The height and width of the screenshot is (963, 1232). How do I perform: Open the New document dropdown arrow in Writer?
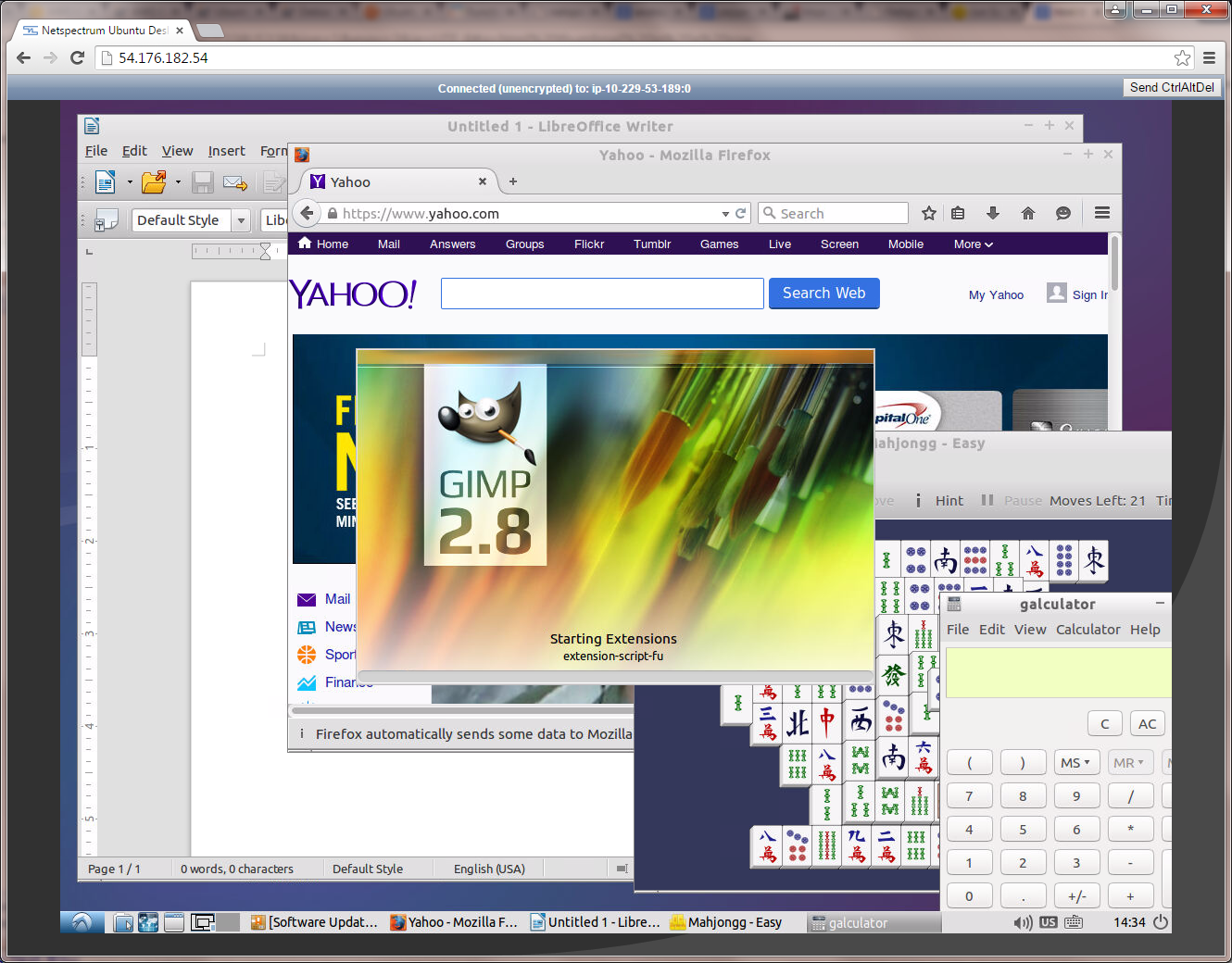(x=130, y=182)
